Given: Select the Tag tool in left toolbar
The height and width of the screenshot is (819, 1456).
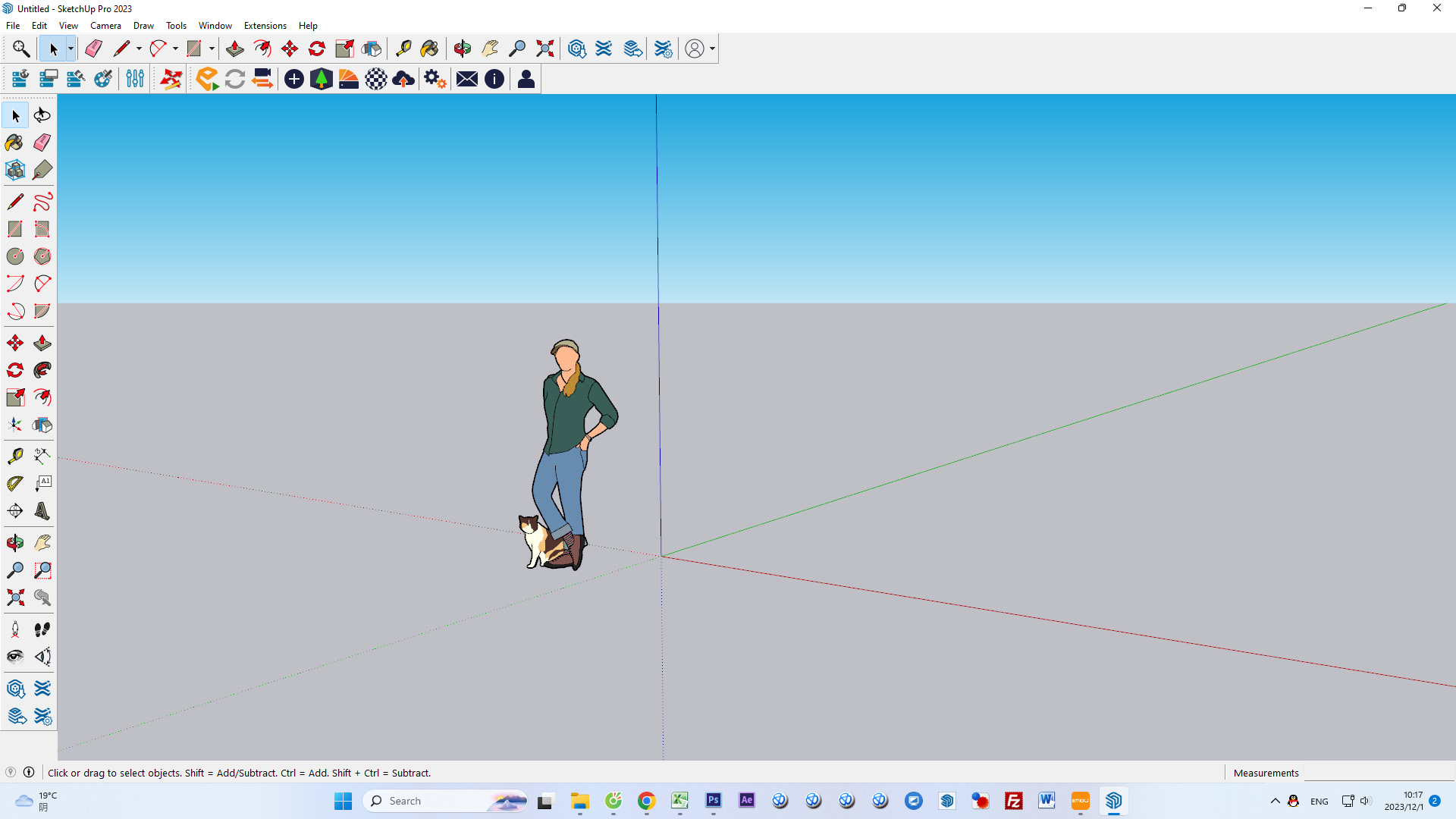Looking at the screenshot, I should pyautogui.click(x=42, y=170).
